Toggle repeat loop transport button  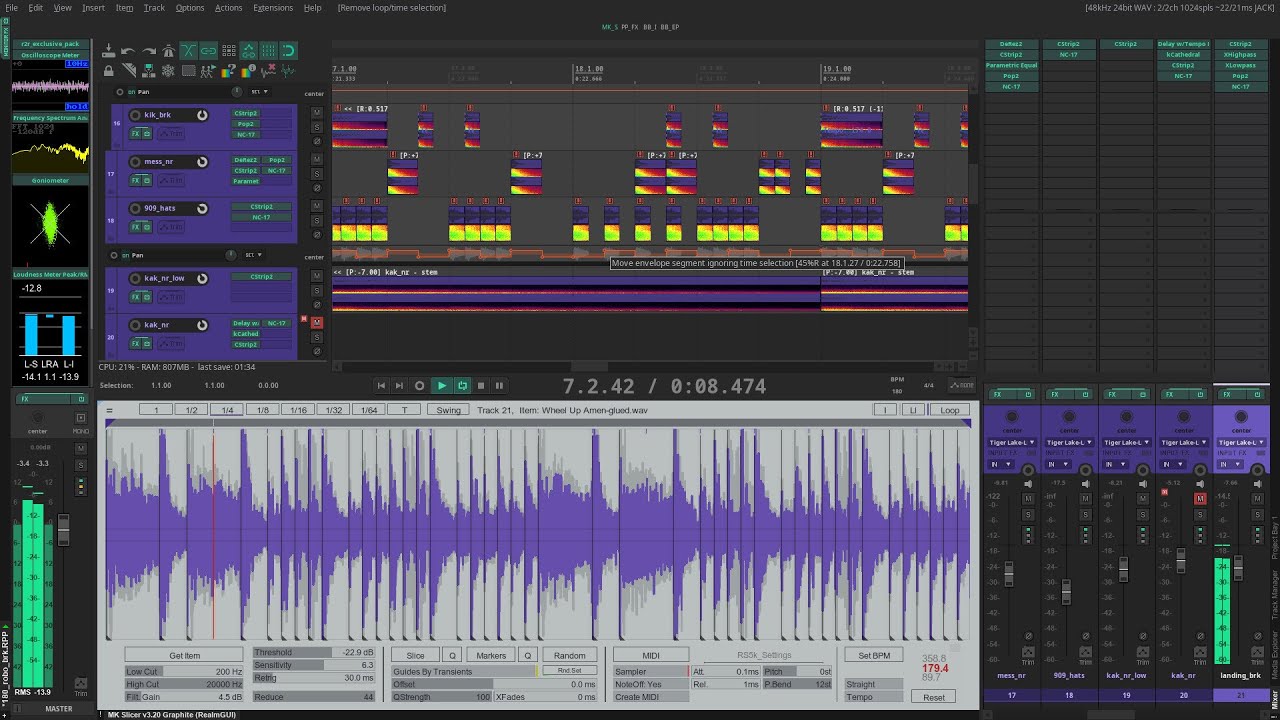tap(462, 385)
